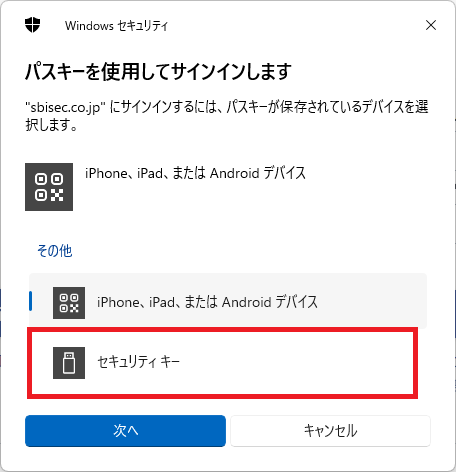The image size is (456, 472).
Task: Select the iPhone、iPad、Android デバイス entry in the その他 list
Action: tap(228, 301)
